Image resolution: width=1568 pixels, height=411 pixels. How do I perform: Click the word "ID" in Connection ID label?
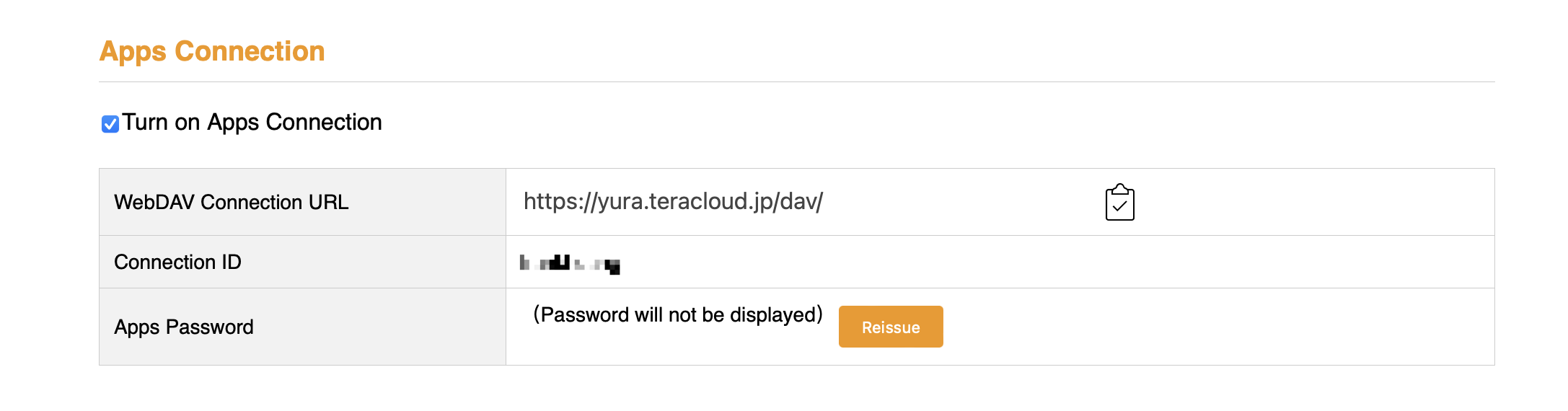click(232, 262)
